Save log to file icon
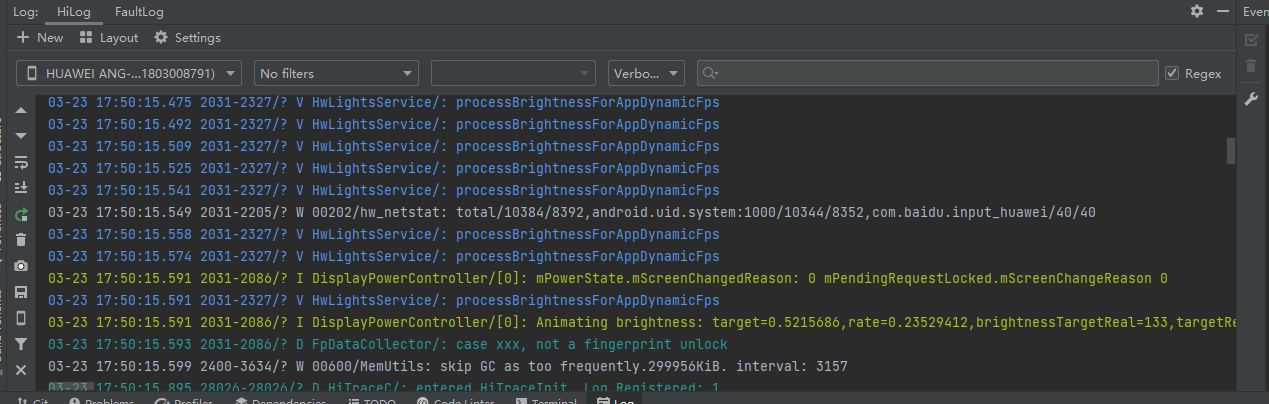 point(21,292)
